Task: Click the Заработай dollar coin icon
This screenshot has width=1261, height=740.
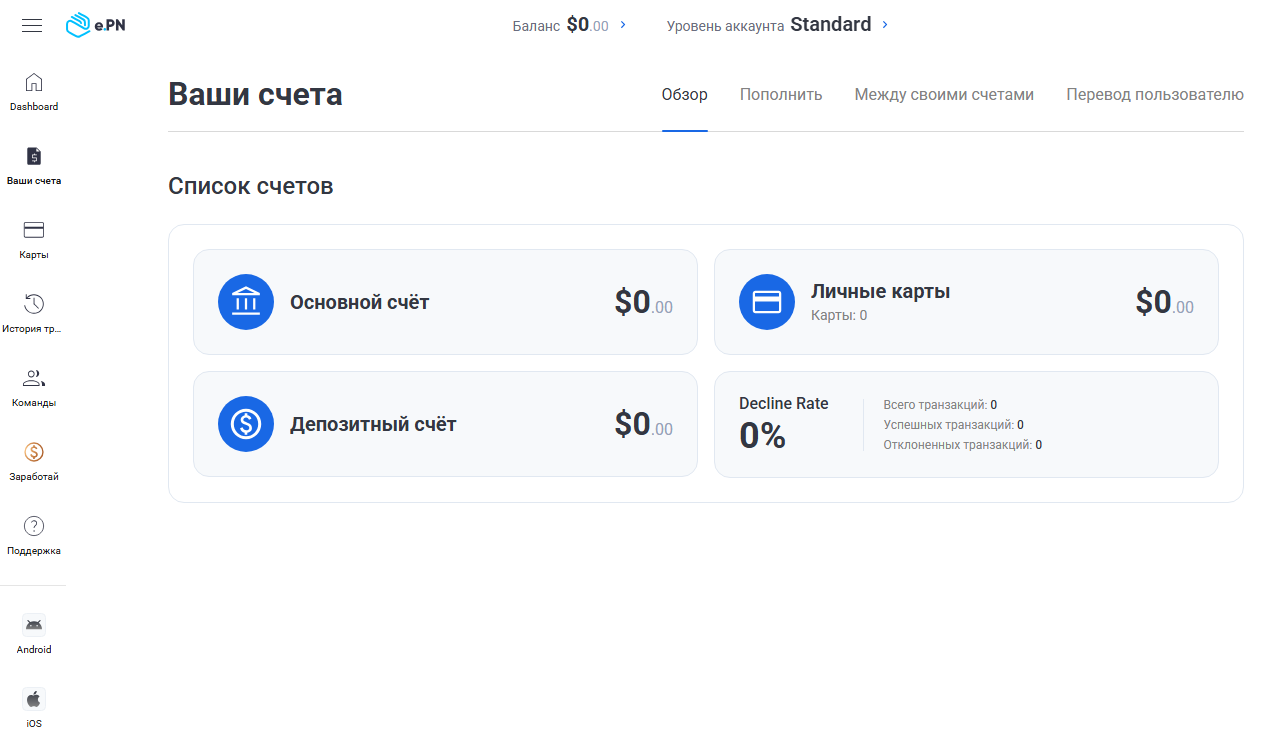Action: pyautogui.click(x=34, y=452)
